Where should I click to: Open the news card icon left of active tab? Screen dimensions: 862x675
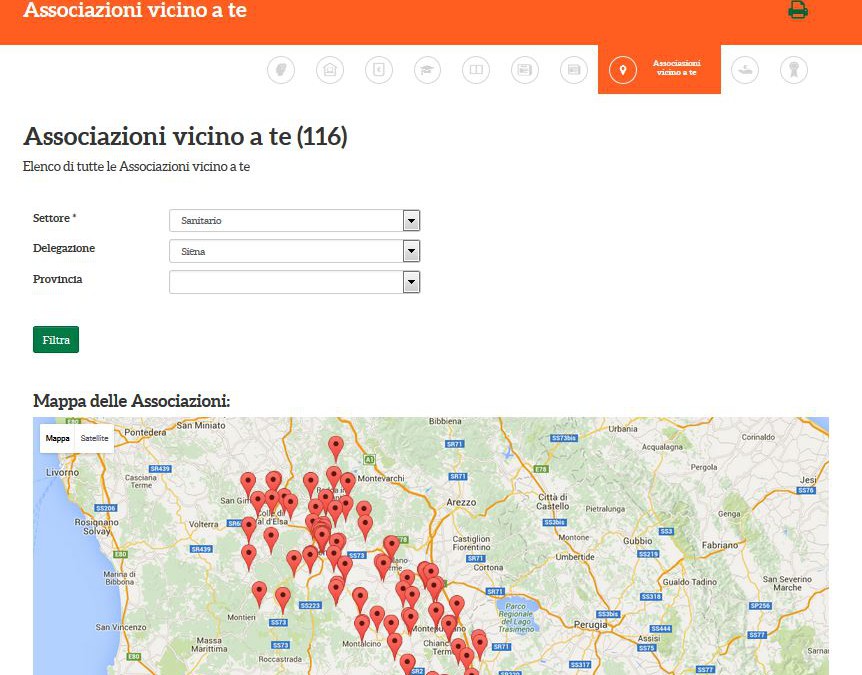coord(574,70)
